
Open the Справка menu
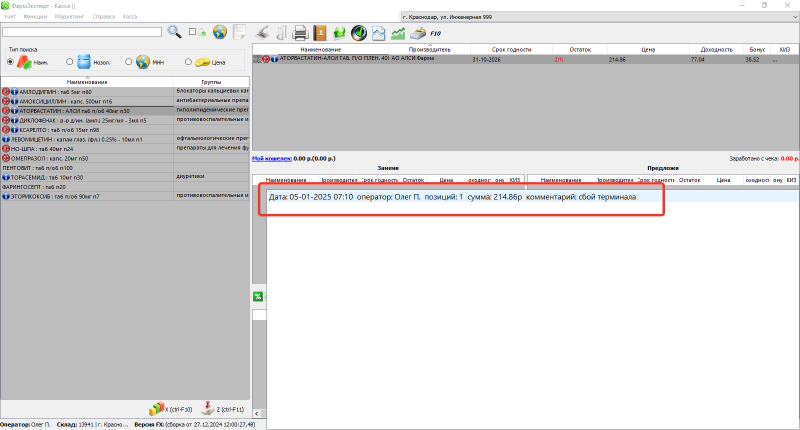104,16
